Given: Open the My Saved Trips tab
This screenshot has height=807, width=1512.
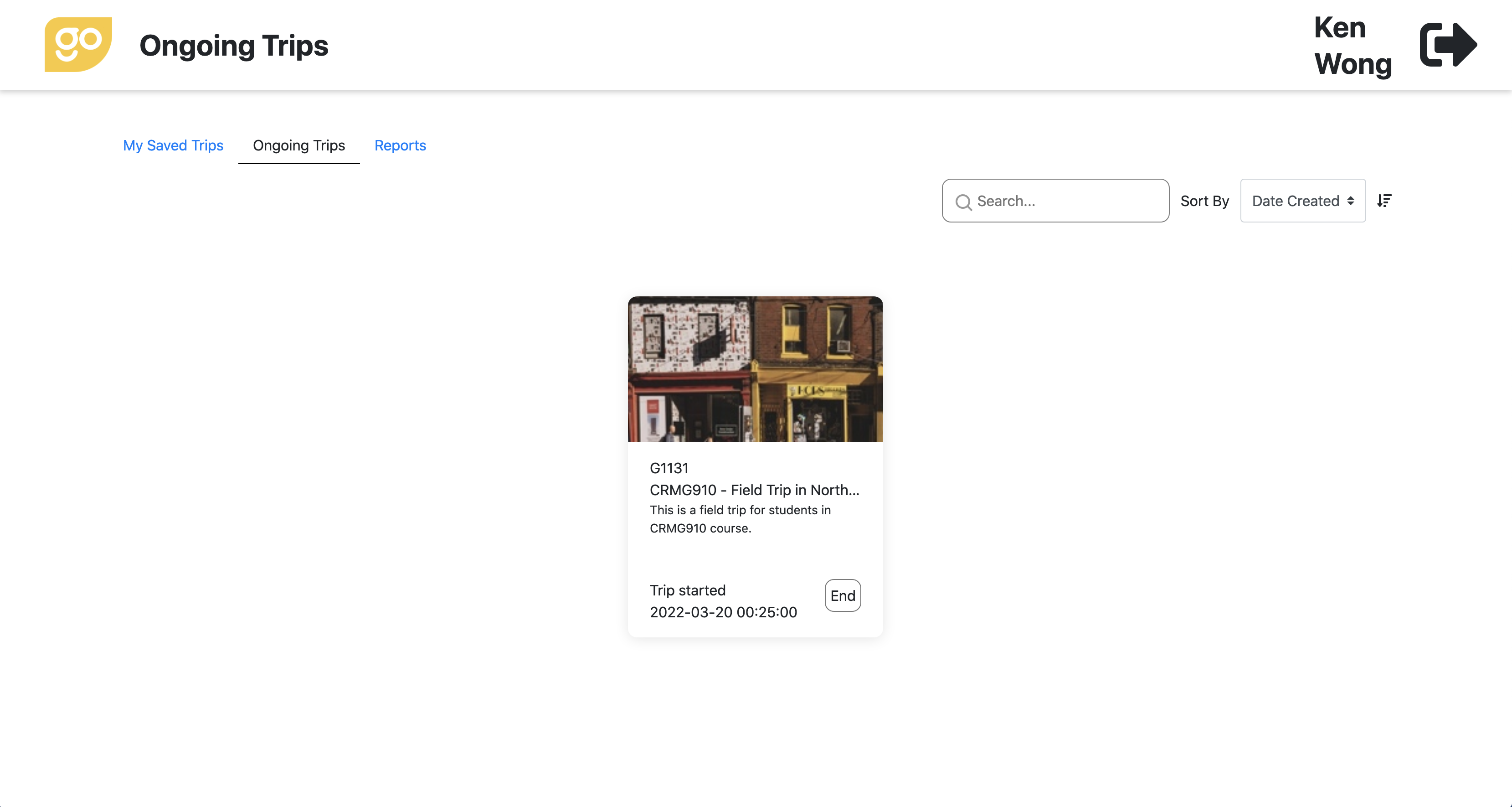Looking at the screenshot, I should [x=173, y=145].
